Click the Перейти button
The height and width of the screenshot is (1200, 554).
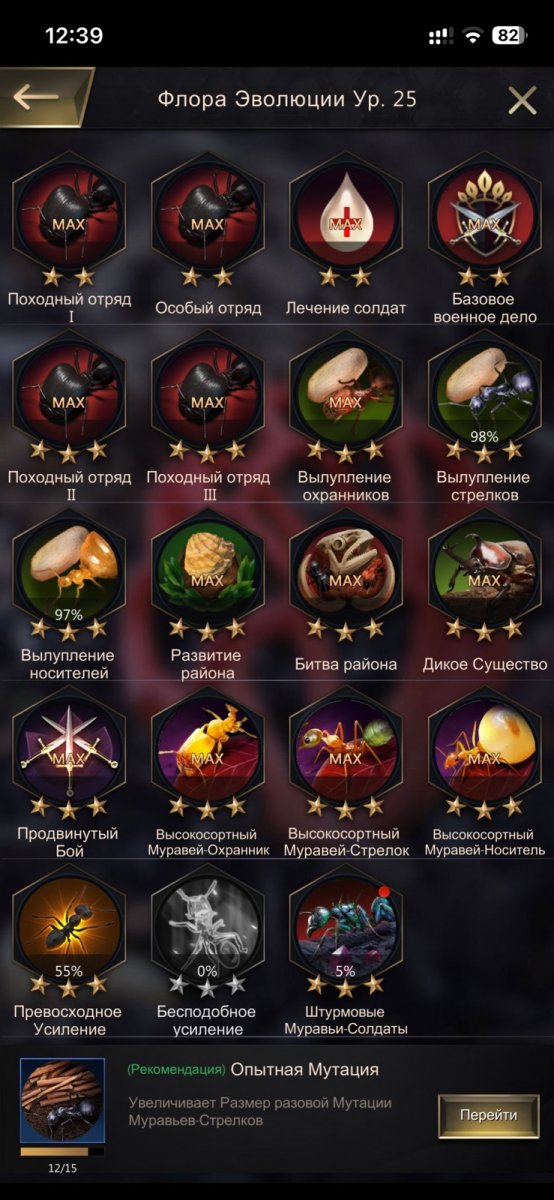(488, 1115)
